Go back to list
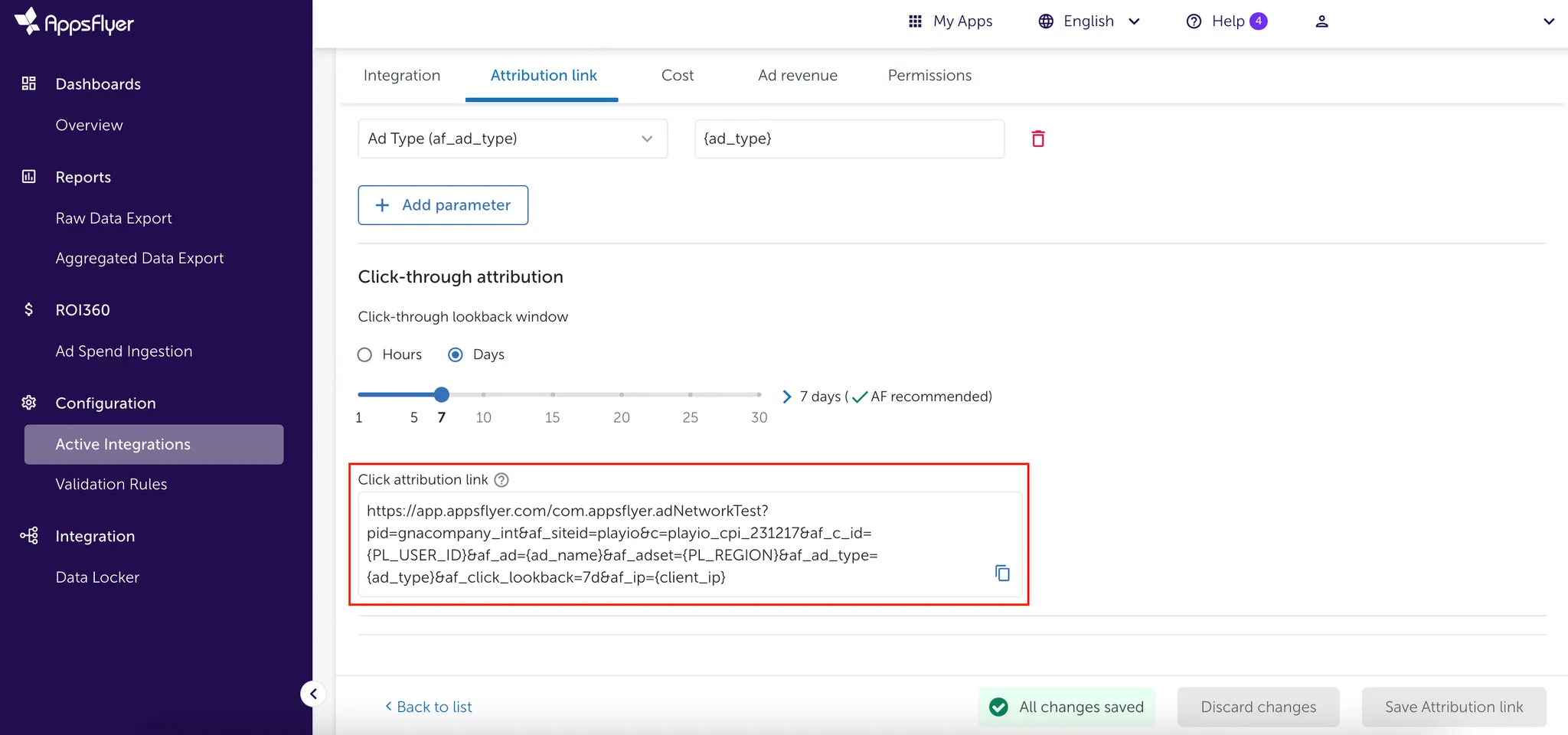 click(x=429, y=707)
